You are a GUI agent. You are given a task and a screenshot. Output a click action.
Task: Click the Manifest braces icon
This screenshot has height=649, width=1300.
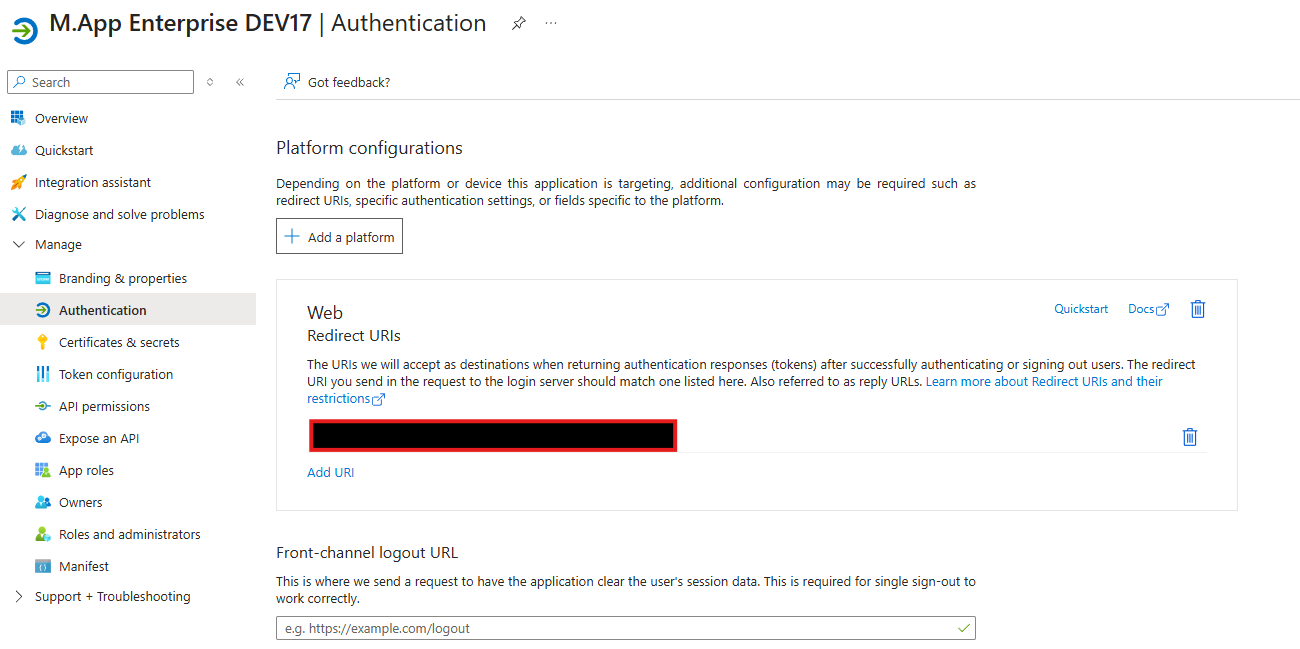click(42, 566)
